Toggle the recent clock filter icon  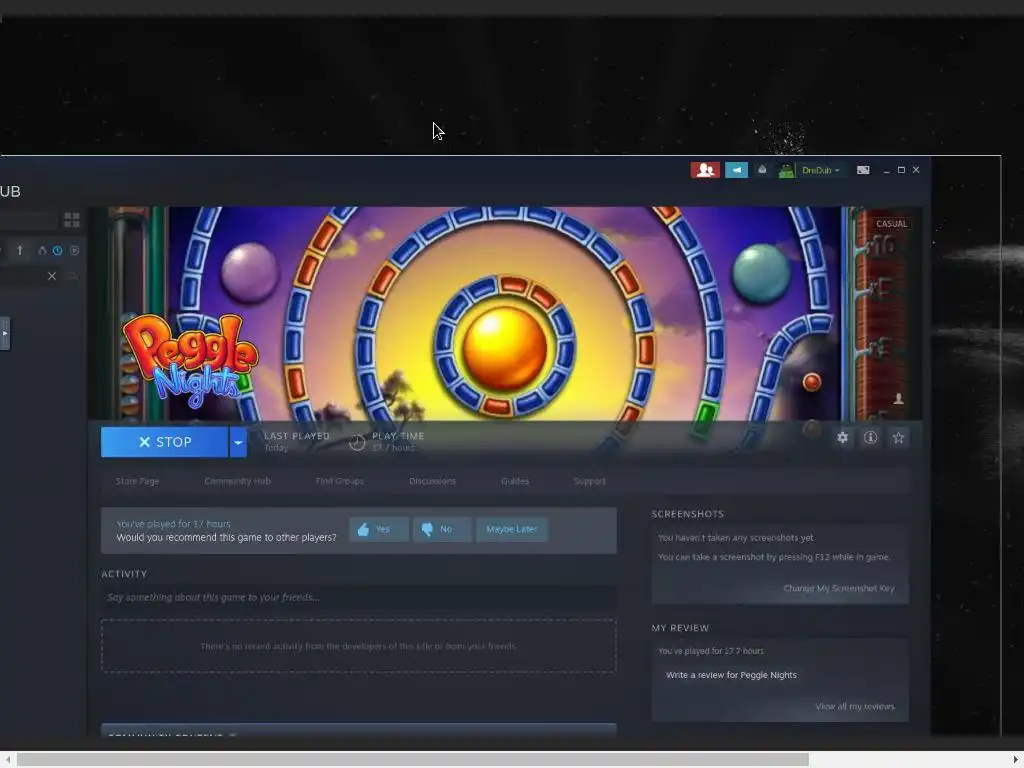(x=57, y=251)
